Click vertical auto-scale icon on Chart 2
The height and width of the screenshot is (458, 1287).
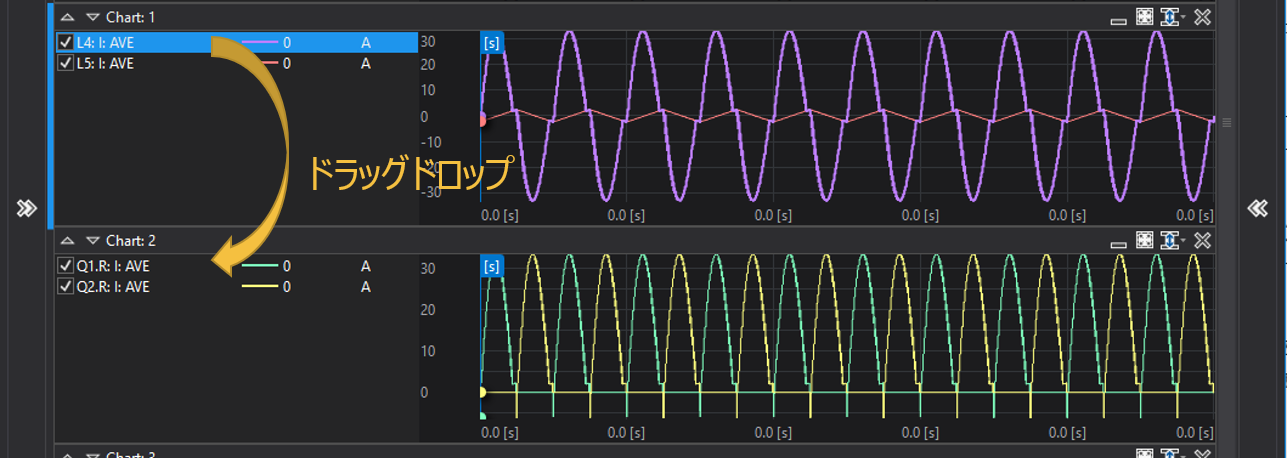1168,240
